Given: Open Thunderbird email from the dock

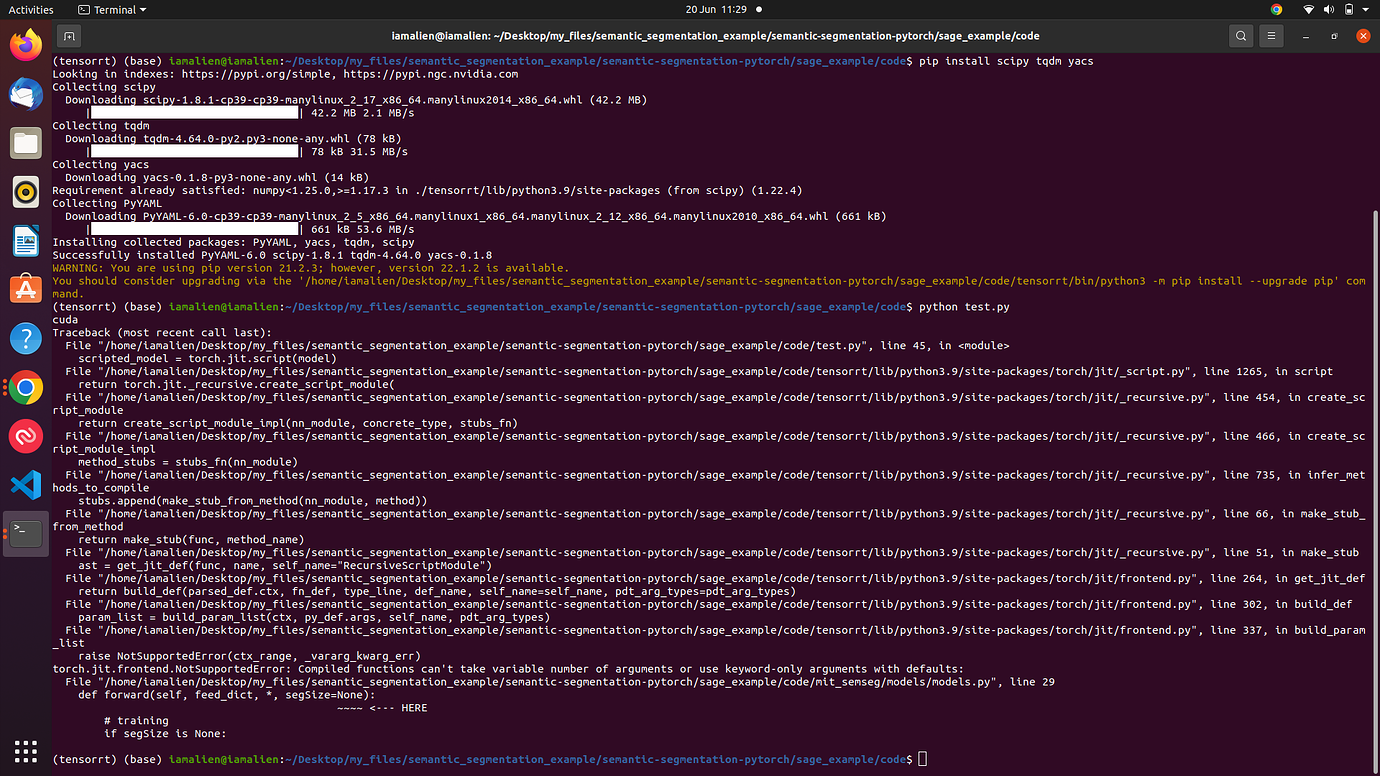Looking at the screenshot, I should tap(25, 94).
